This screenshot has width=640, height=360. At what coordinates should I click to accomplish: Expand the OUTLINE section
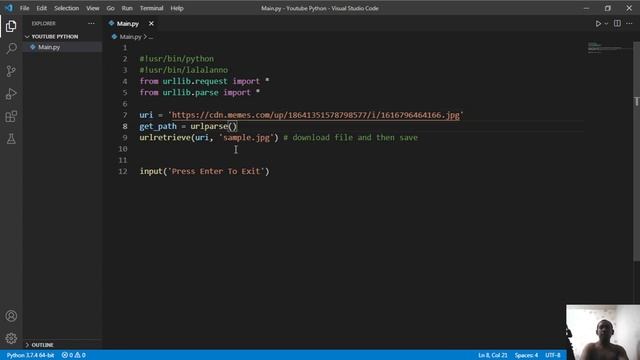coord(62,345)
